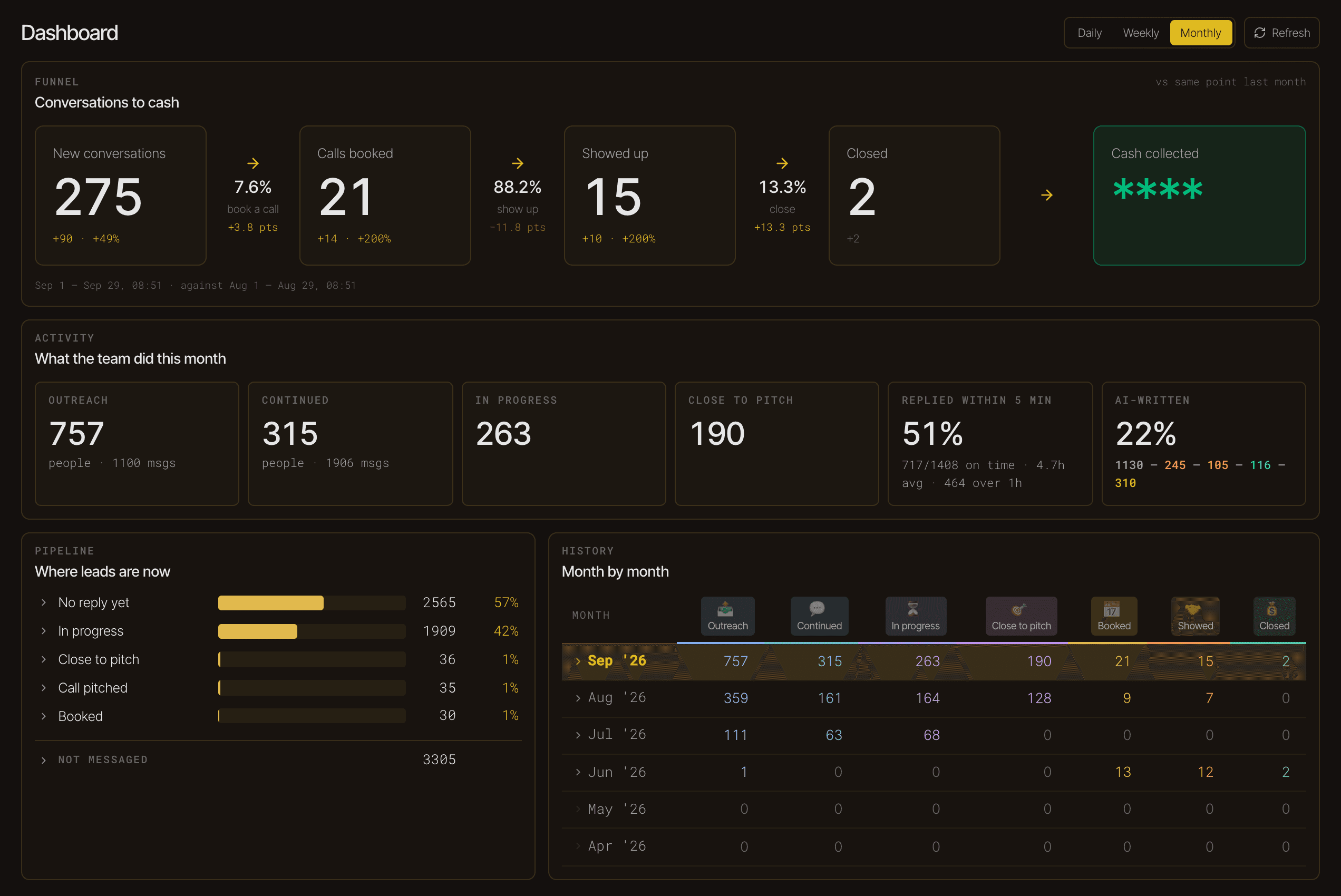This screenshot has height=896, width=1341.
Task: Expand the NOT MESSAGED section
Action: (x=43, y=760)
